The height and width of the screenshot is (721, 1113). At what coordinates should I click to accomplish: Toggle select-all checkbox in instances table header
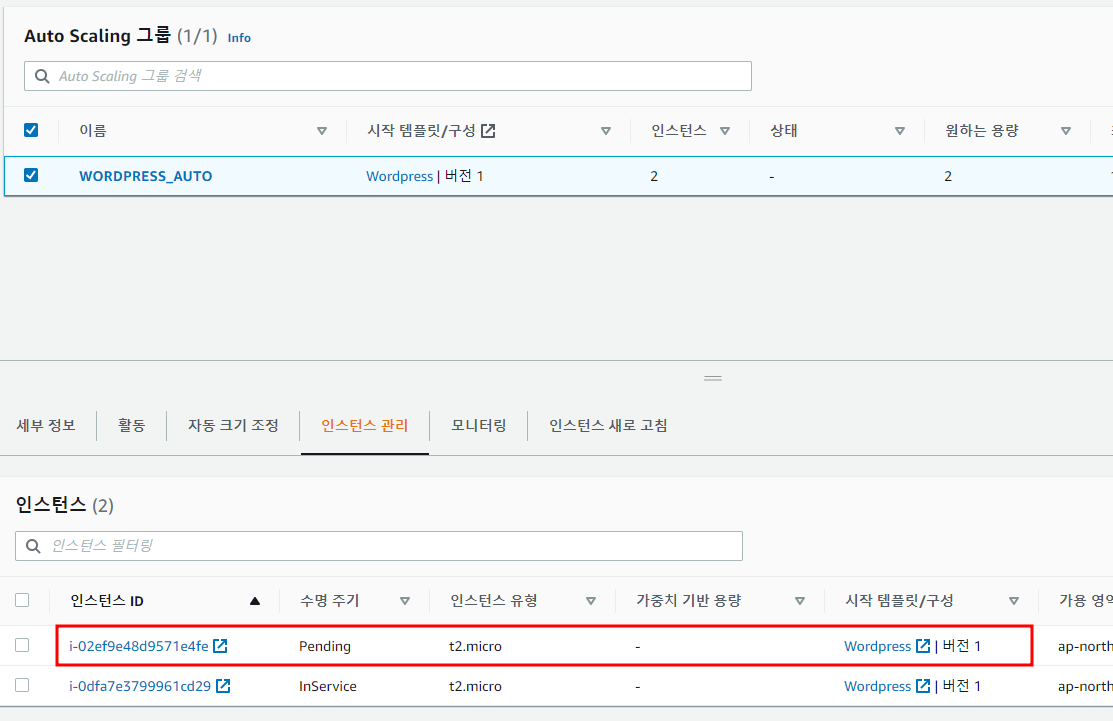(22, 600)
